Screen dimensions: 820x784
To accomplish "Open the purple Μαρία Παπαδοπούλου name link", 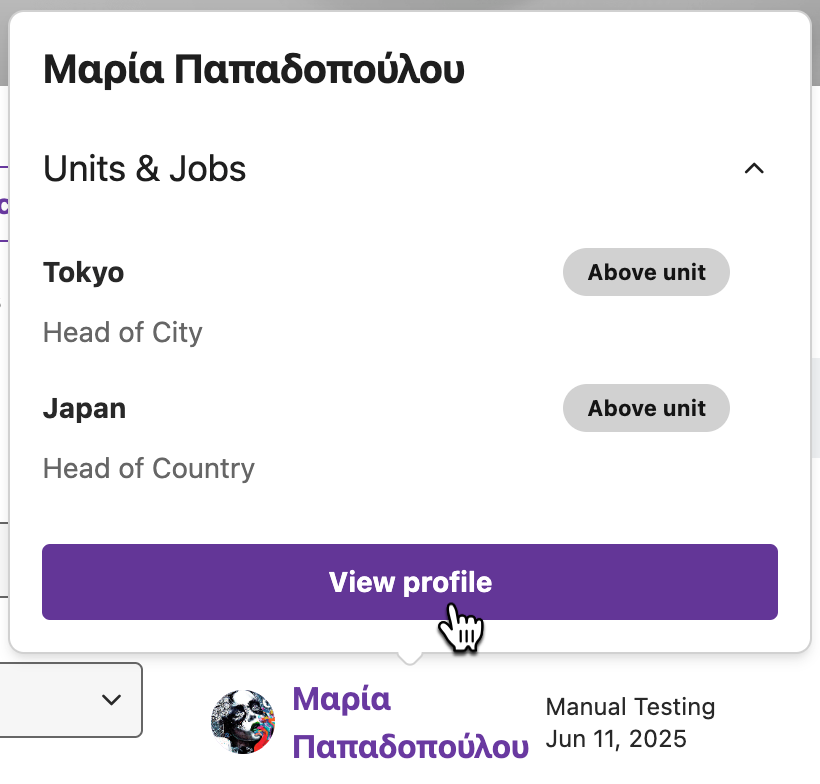I will pos(410,722).
